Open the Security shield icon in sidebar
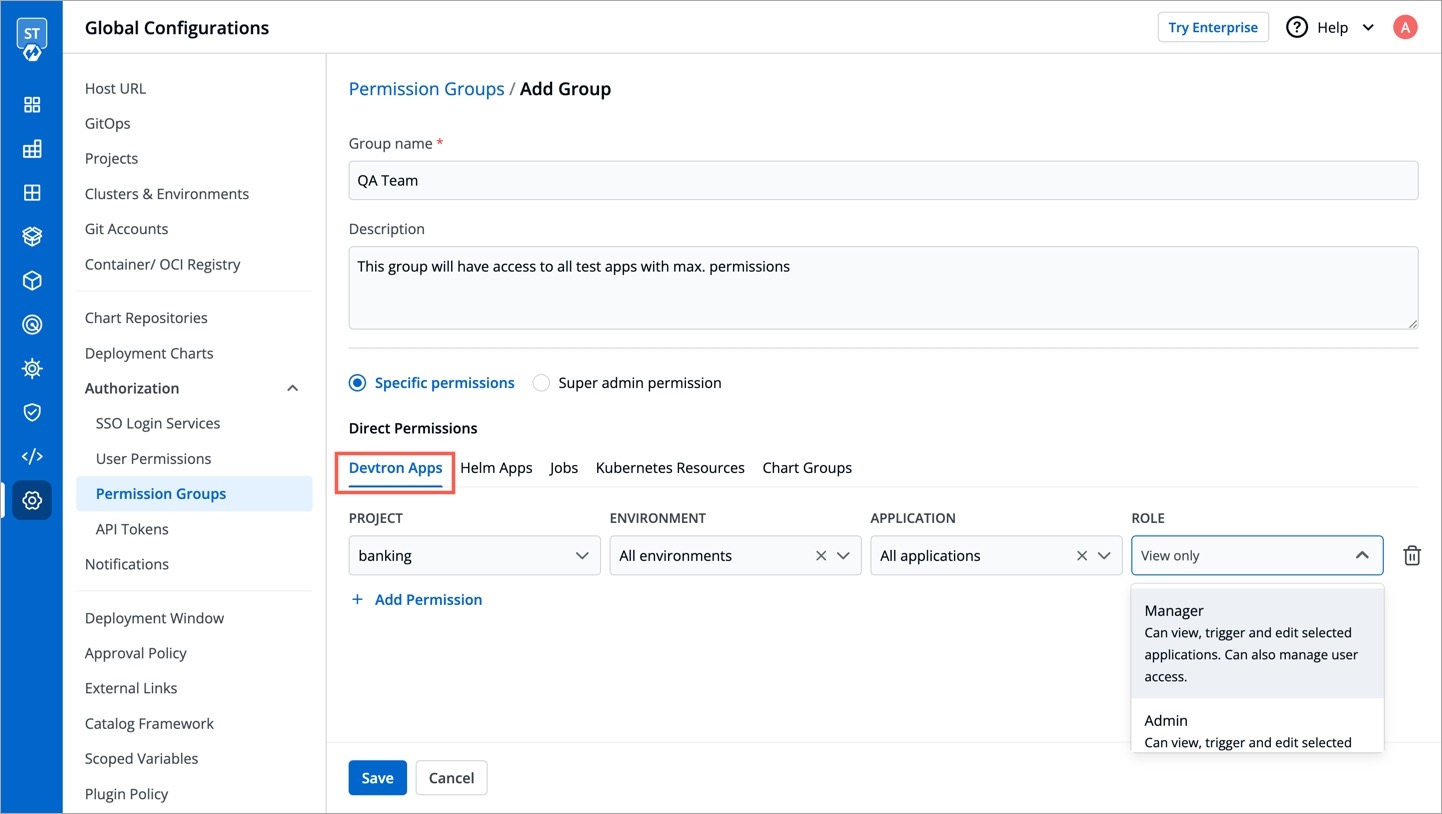Image resolution: width=1442 pixels, height=814 pixels. point(32,413)
